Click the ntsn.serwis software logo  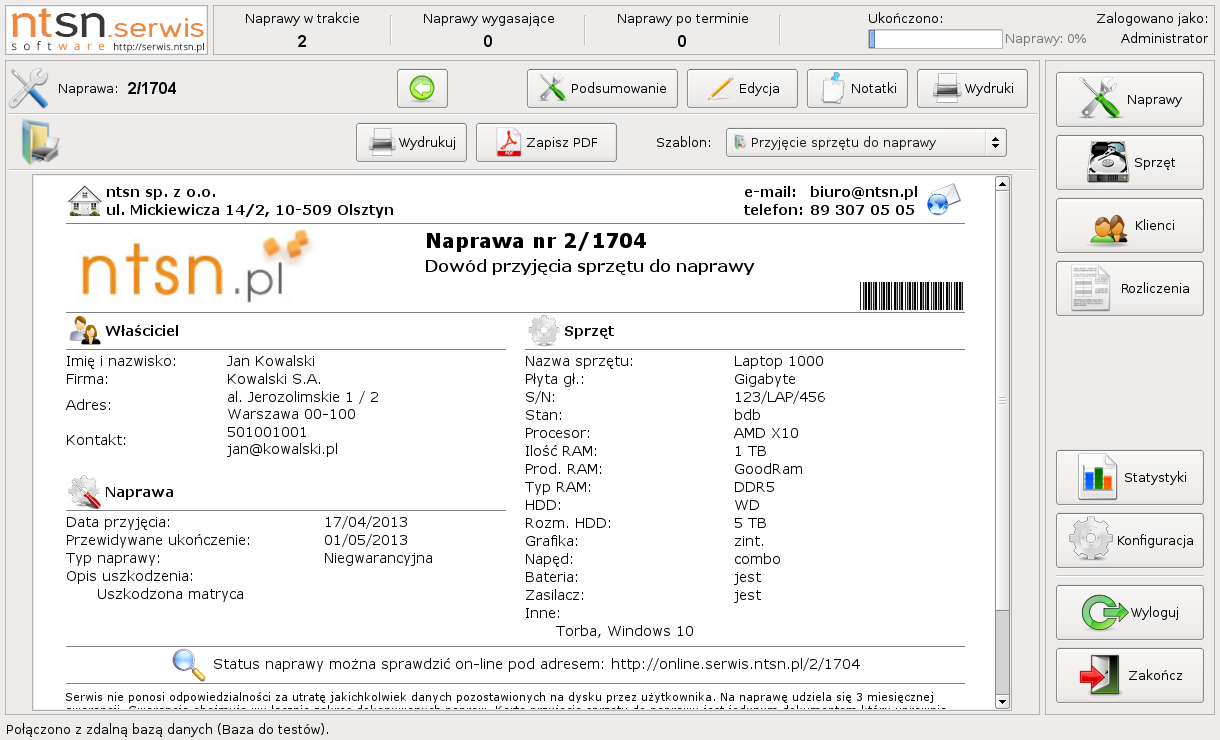click(x=108, y=30)
